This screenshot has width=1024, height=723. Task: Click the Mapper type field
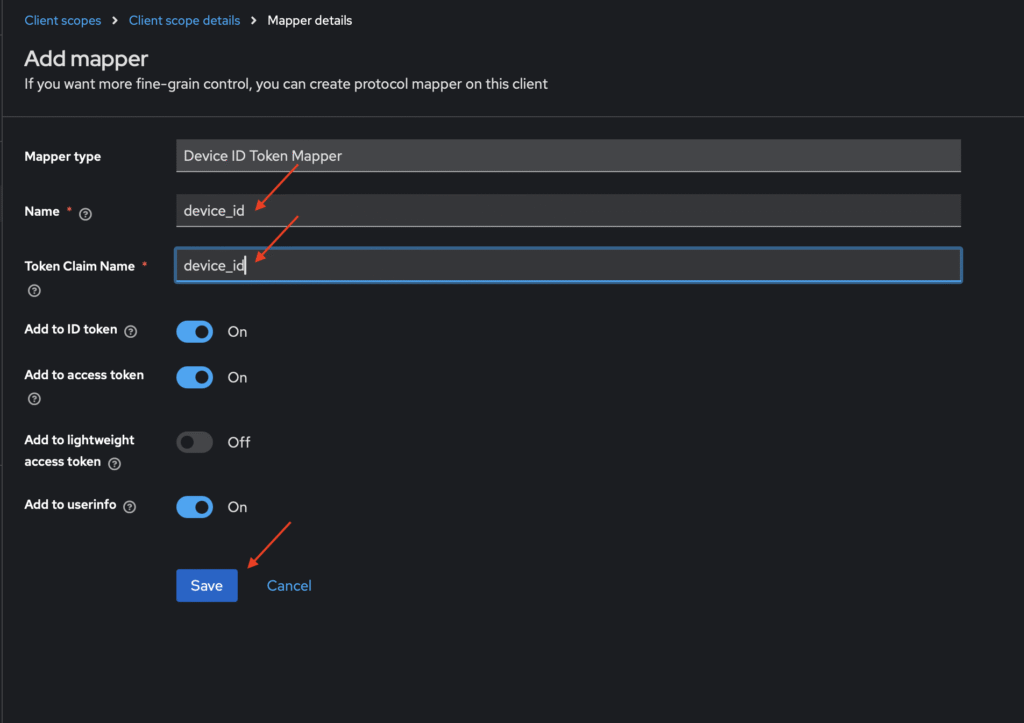click(x=567, y=156)
